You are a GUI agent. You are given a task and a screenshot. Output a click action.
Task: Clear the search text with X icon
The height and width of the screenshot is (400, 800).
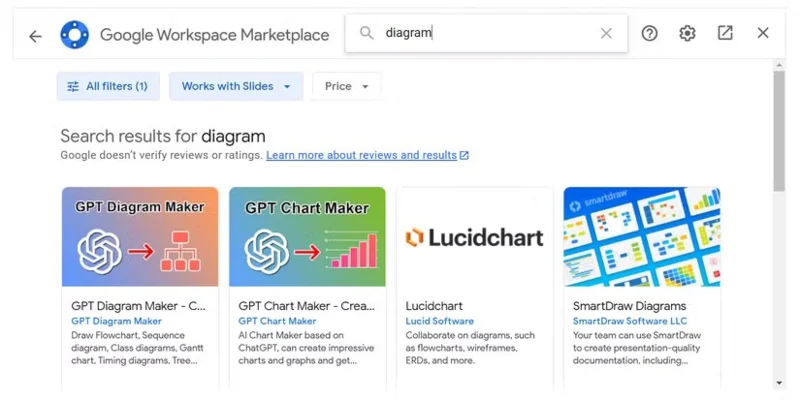click(606, 34)
